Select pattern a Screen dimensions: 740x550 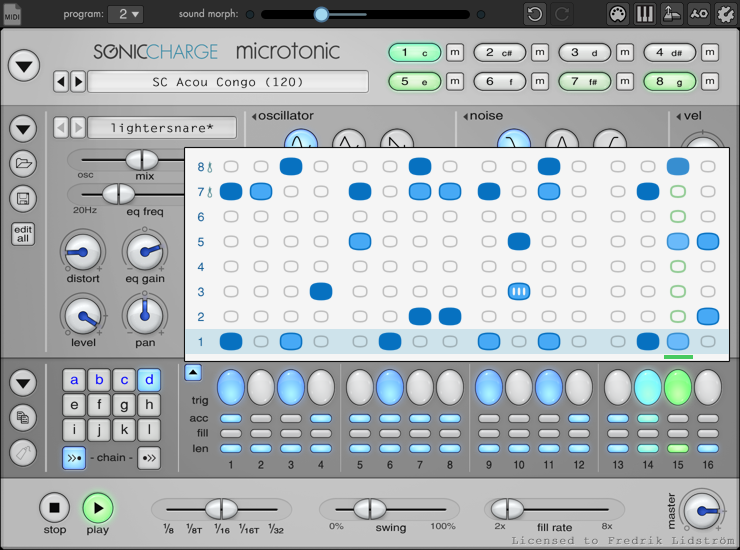point(74,380)
